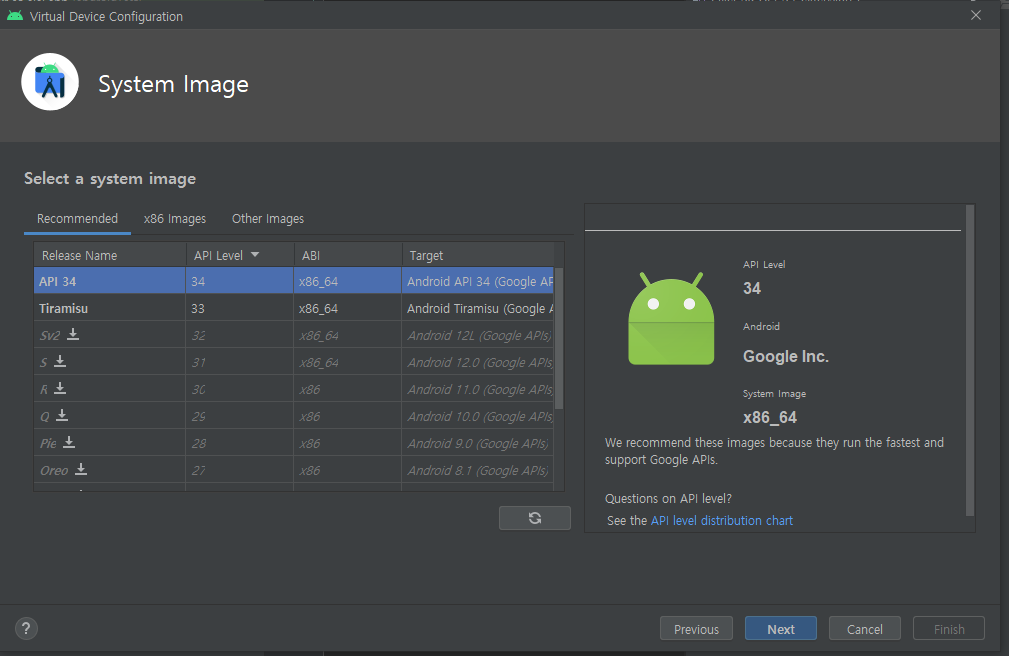Switch to the Recommended tab
1009x656 pixels.
pyautogui.click(x=77, y=219)
